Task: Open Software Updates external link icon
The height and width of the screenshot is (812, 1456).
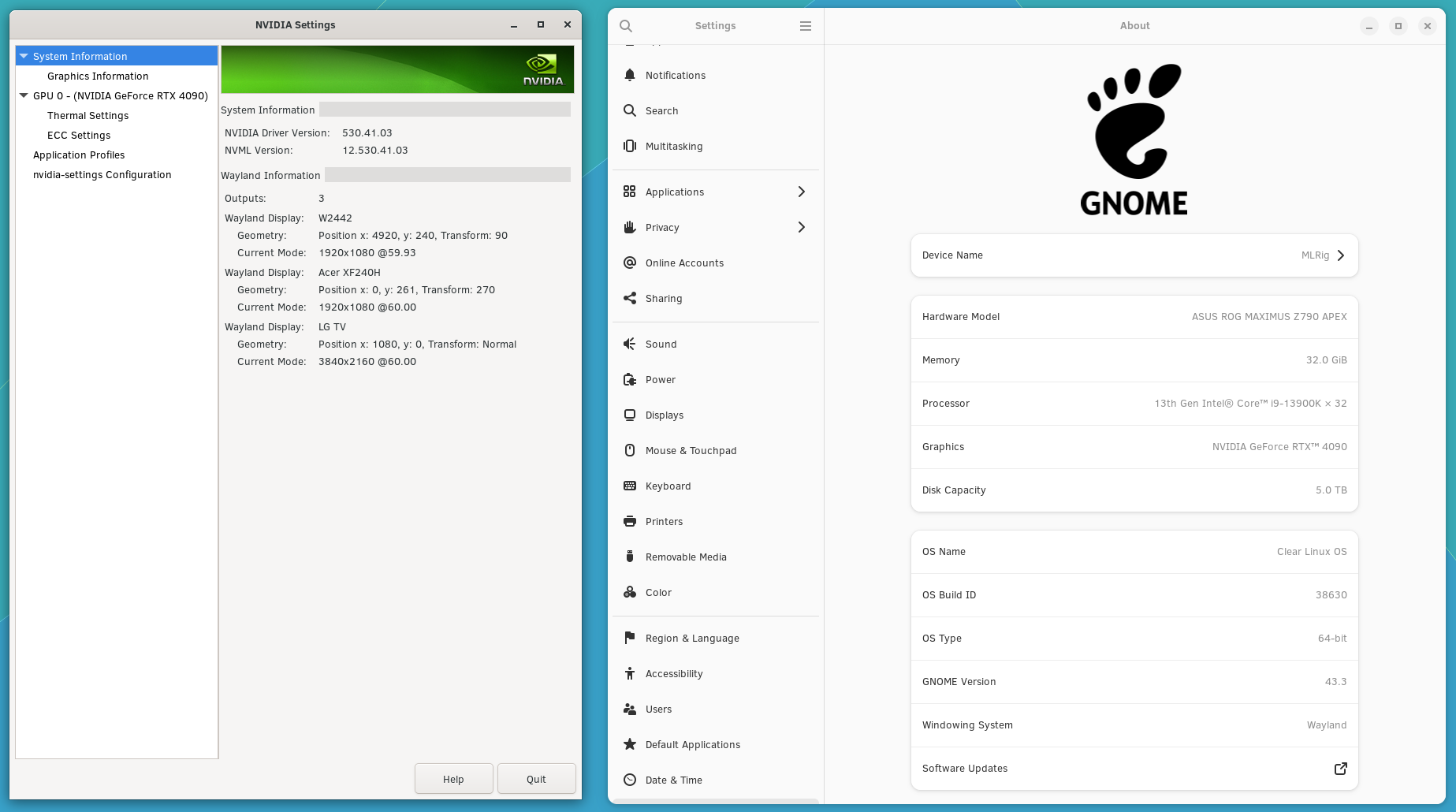Action: pyautogui.click(x=1340, y=769)
